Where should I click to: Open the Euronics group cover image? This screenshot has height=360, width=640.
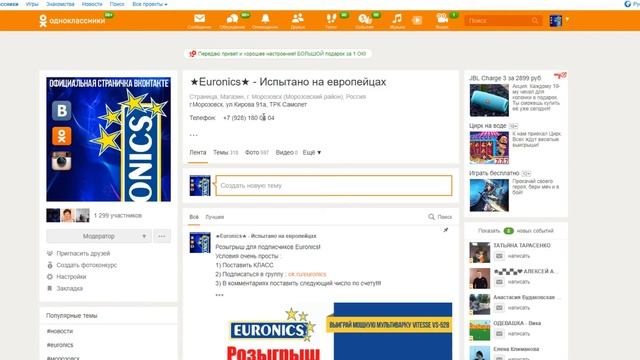(x=108, y=139)
